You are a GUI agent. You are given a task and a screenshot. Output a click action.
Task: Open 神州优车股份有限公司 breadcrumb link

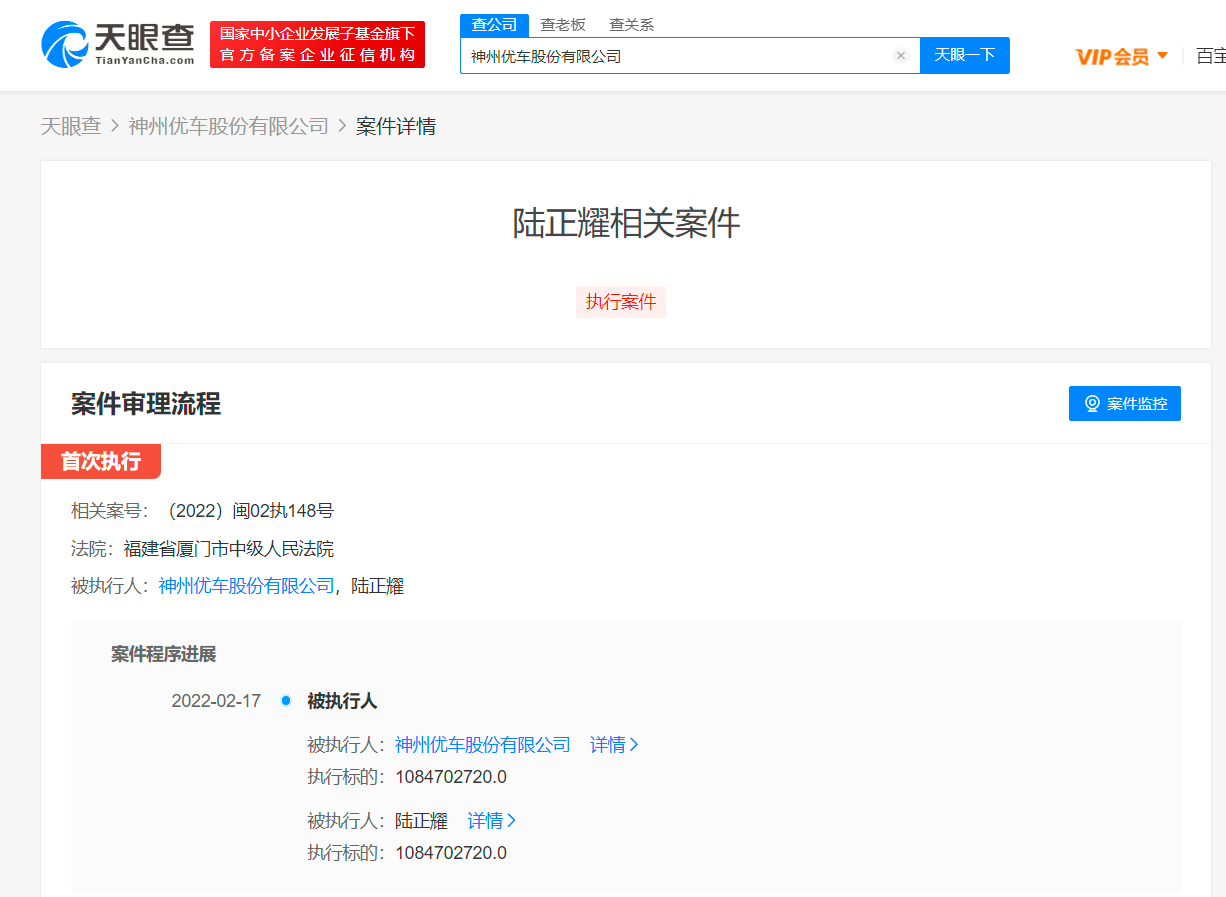(228, 126)
